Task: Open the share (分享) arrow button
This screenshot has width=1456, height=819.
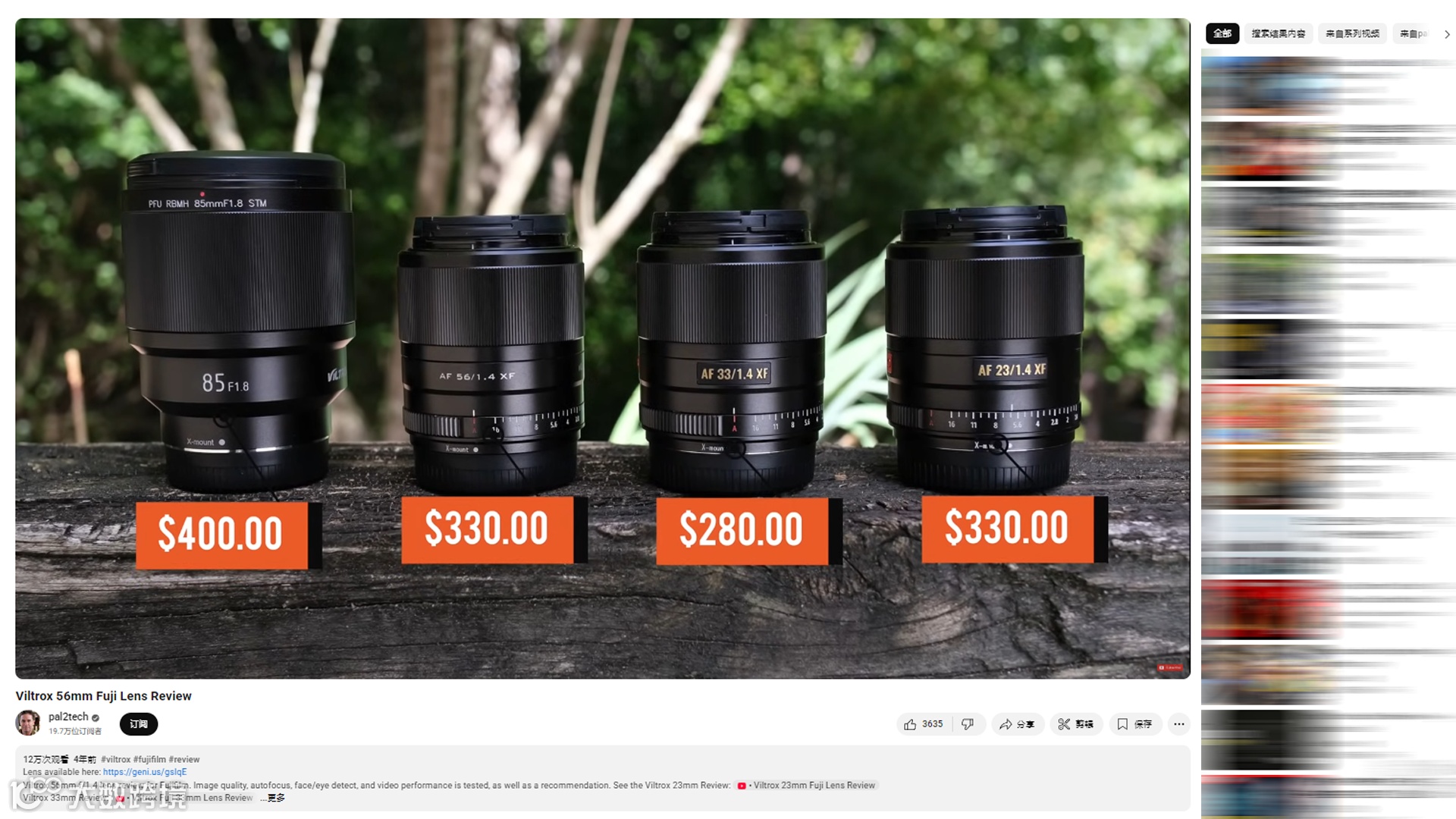Action: pyautogui.click(x=1017, y=724)
